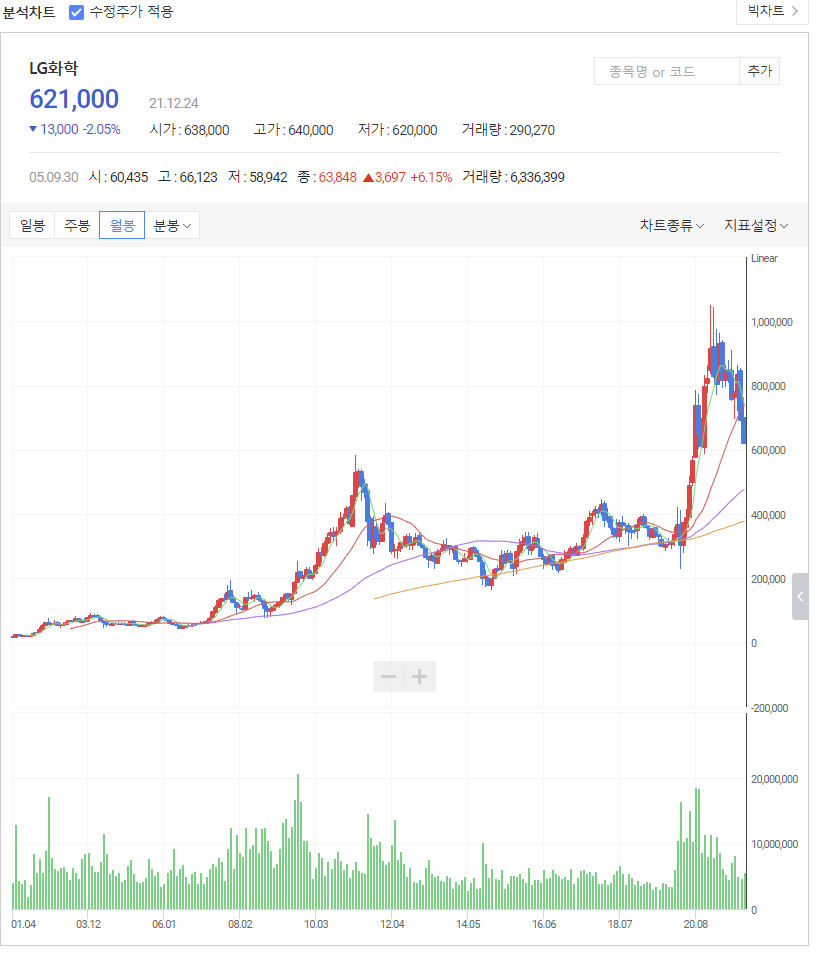
Task: Click the 20.08 date axis label
Action: 696,924
